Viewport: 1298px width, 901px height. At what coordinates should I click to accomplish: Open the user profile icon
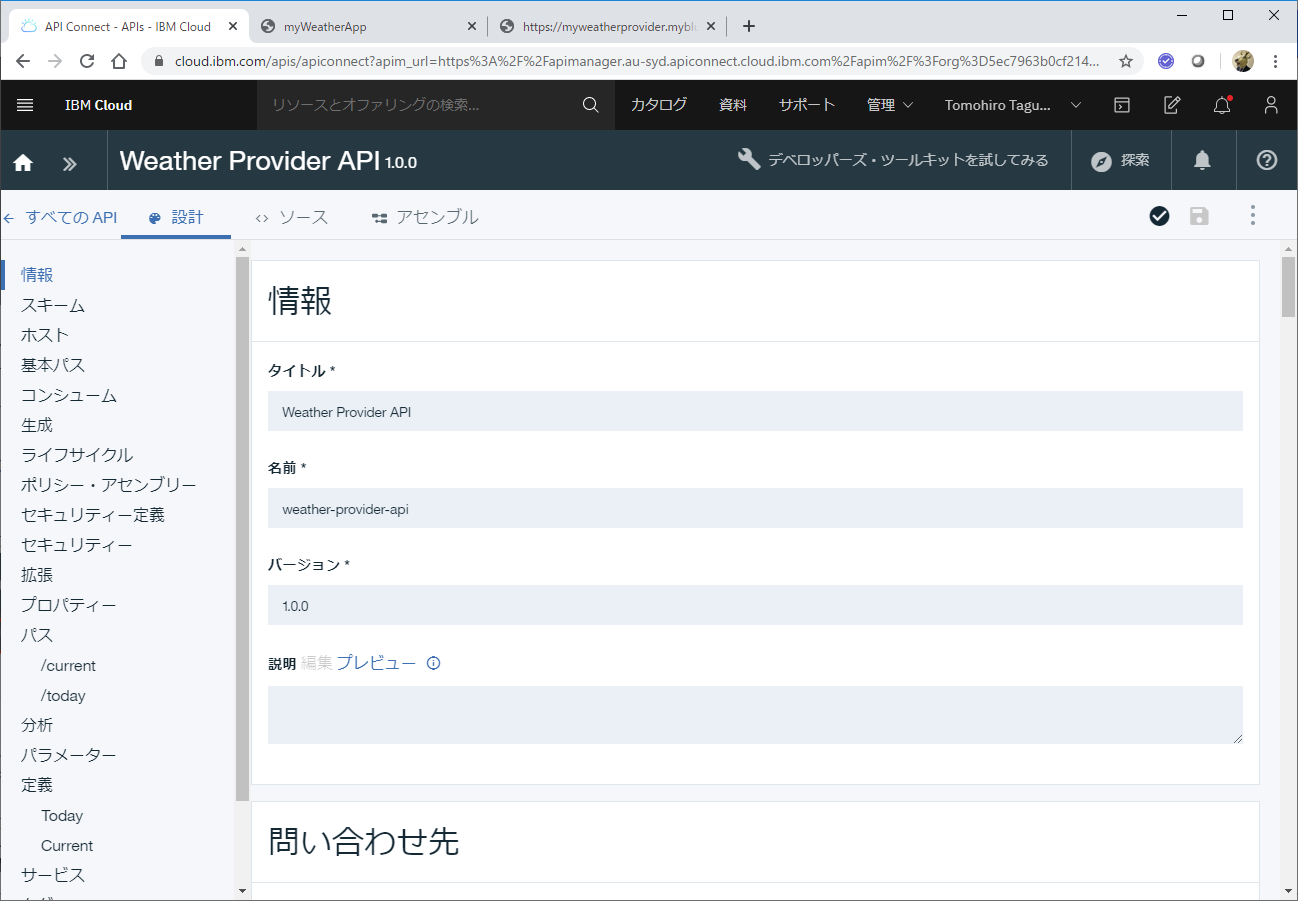click(1271, 105)
